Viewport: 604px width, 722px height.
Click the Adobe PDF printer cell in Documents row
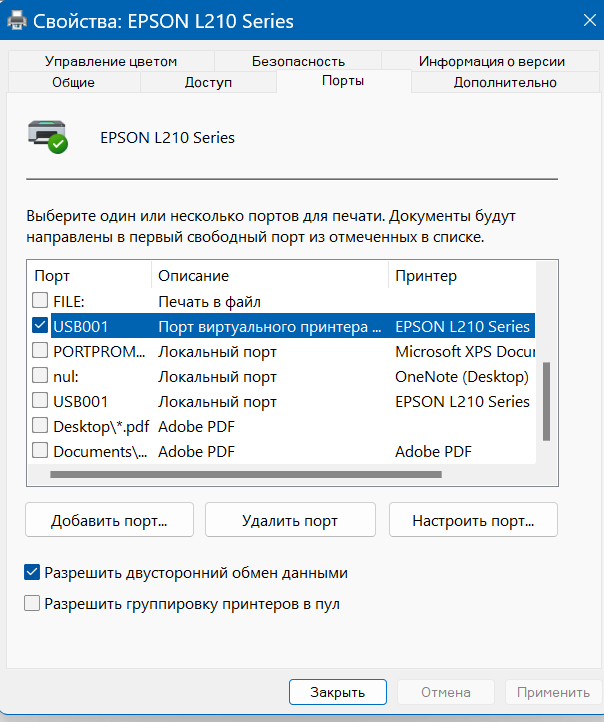click(433, 452)
